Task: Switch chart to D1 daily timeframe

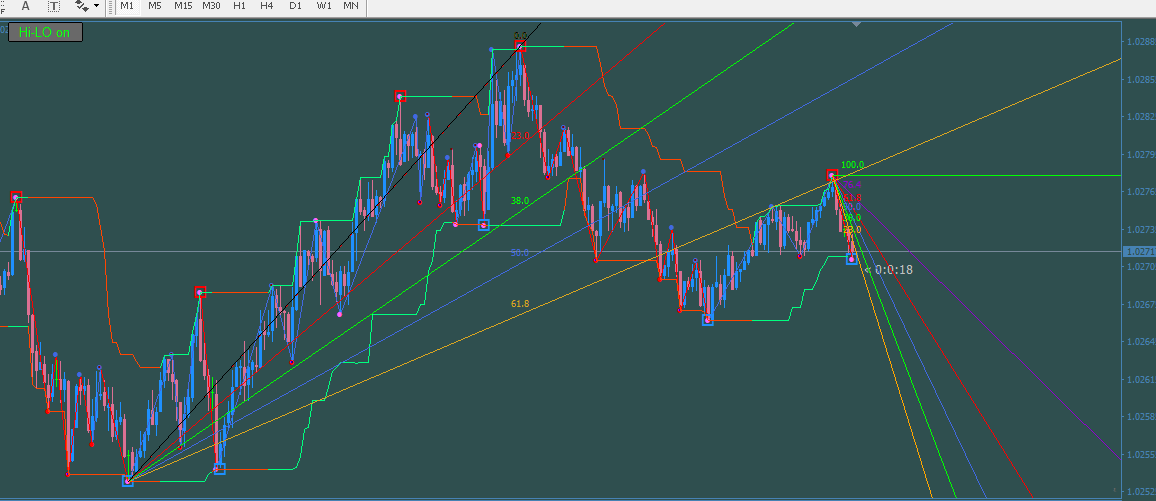Action: [296, 6]
